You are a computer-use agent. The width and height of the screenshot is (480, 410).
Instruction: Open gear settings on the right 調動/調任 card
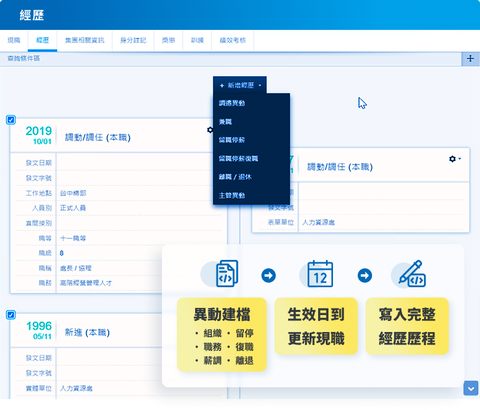point(452,159)
